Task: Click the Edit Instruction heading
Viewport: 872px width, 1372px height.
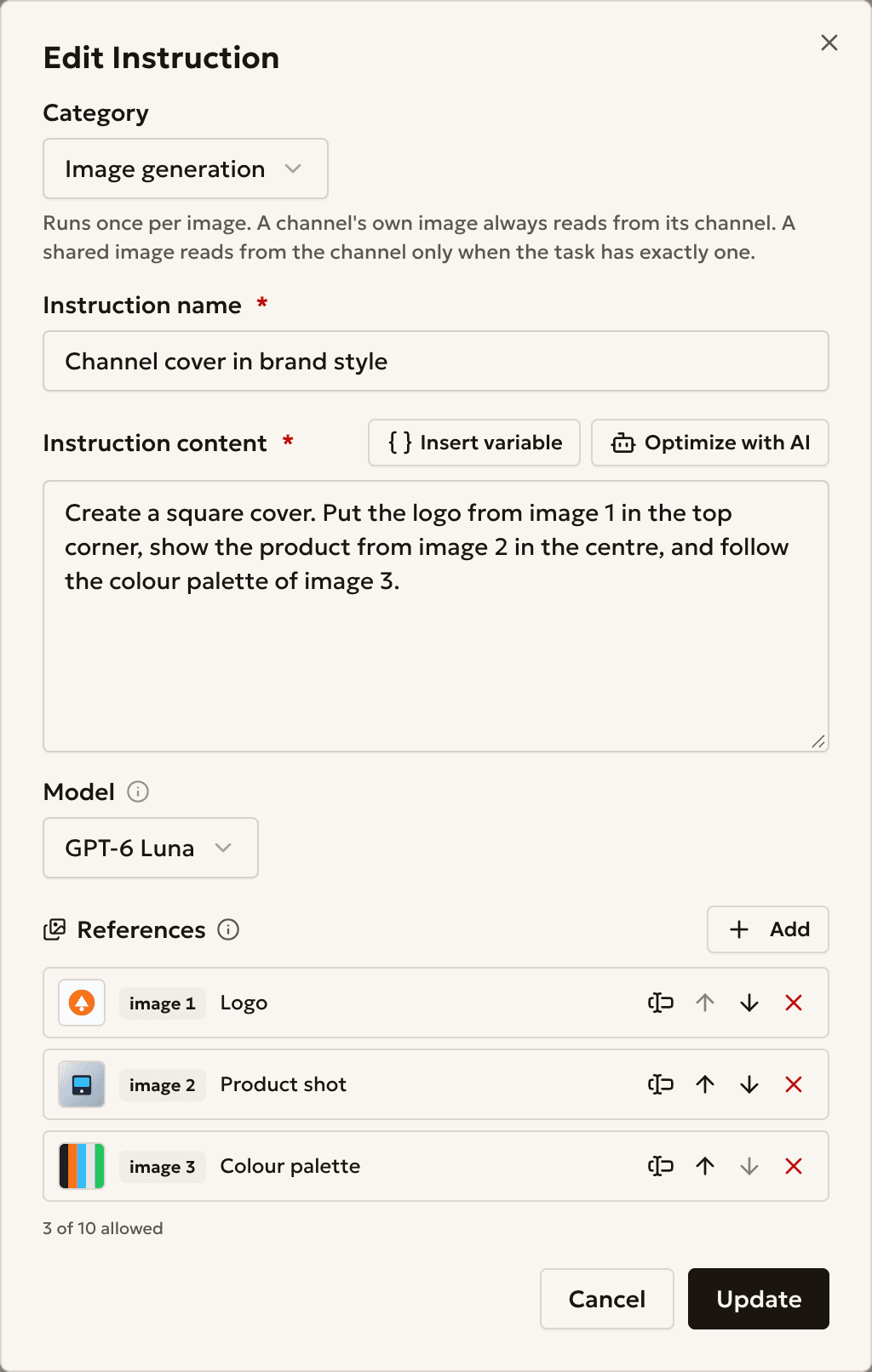Action: [161, 57]
